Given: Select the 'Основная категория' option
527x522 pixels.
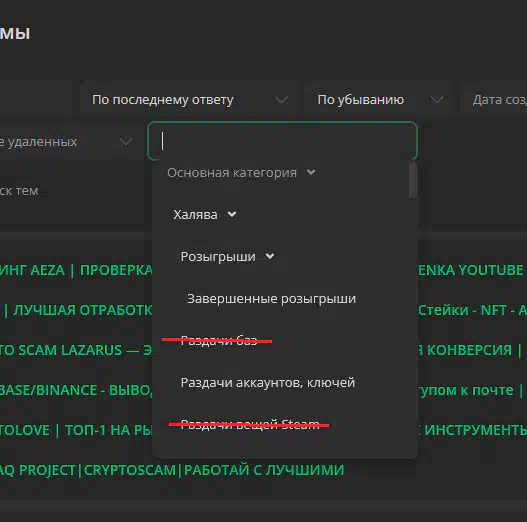Looking at the screenshot, I should click(x=232, y=173).
